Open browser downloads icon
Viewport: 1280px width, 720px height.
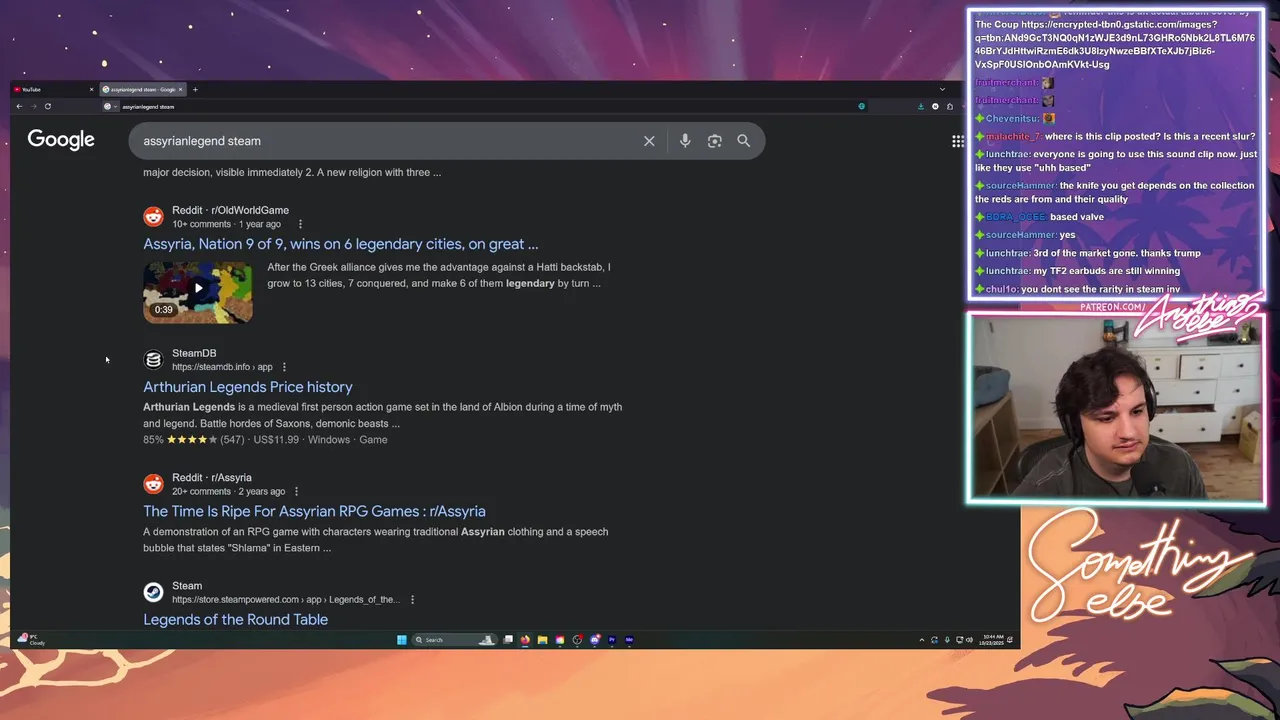tap(921, 106)
